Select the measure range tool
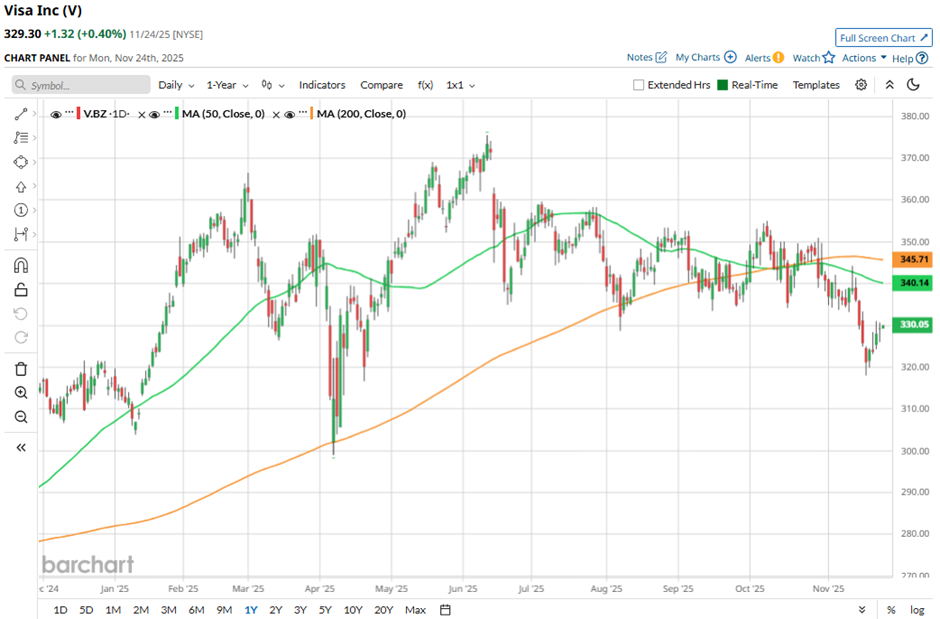 (21, 234)
